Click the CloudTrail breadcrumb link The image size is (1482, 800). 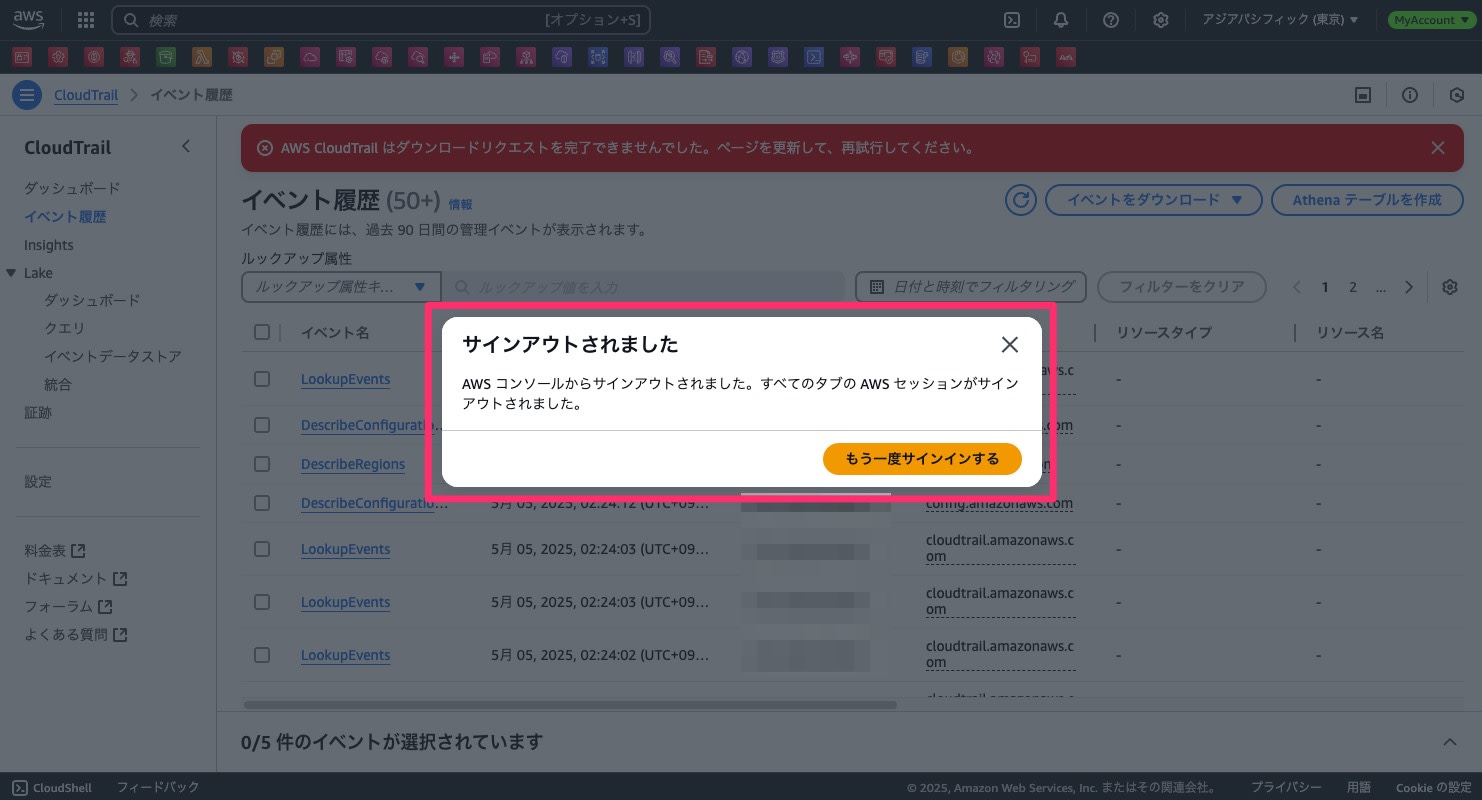click(86, 96)
